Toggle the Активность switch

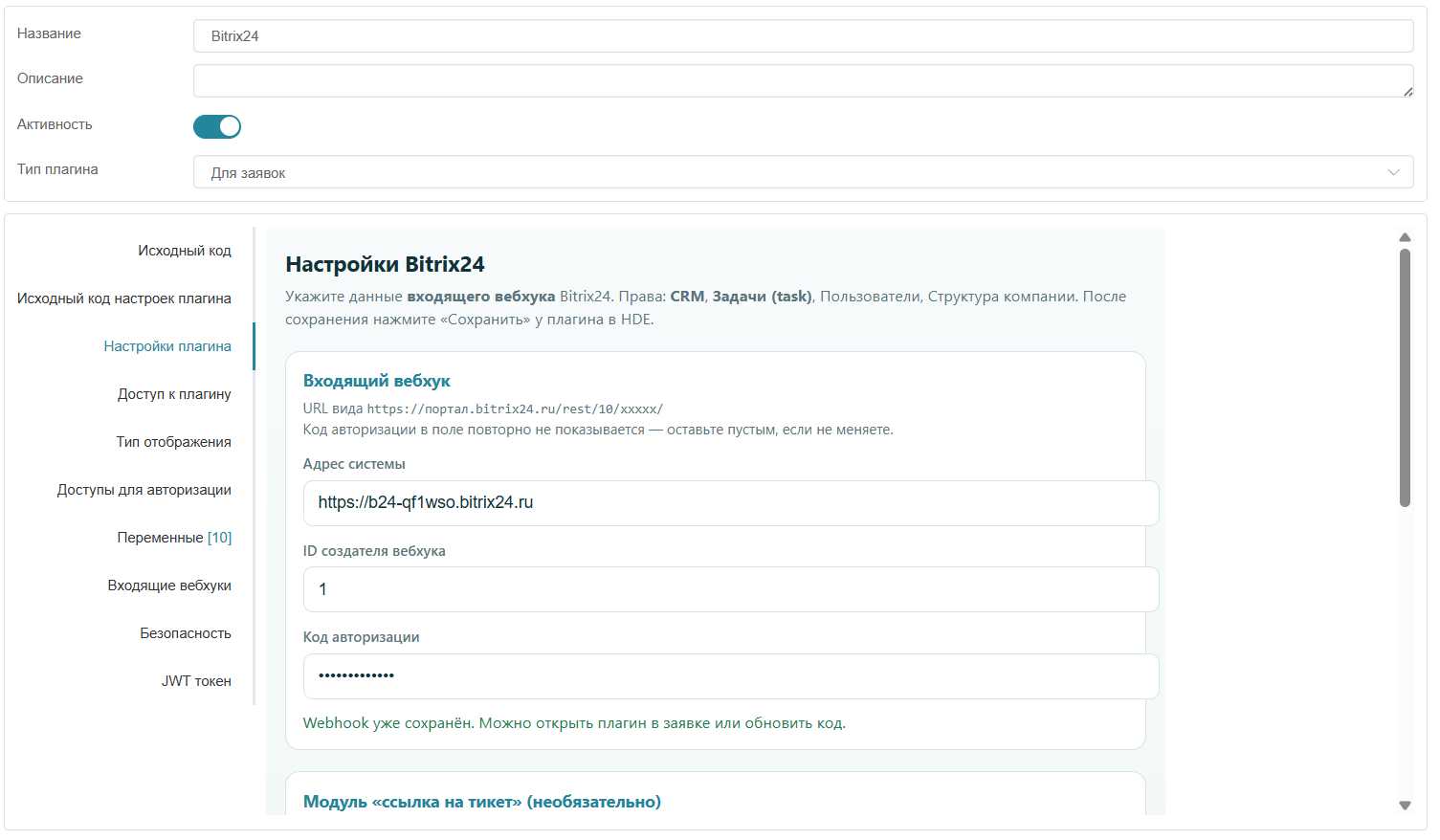click(217, 126)
